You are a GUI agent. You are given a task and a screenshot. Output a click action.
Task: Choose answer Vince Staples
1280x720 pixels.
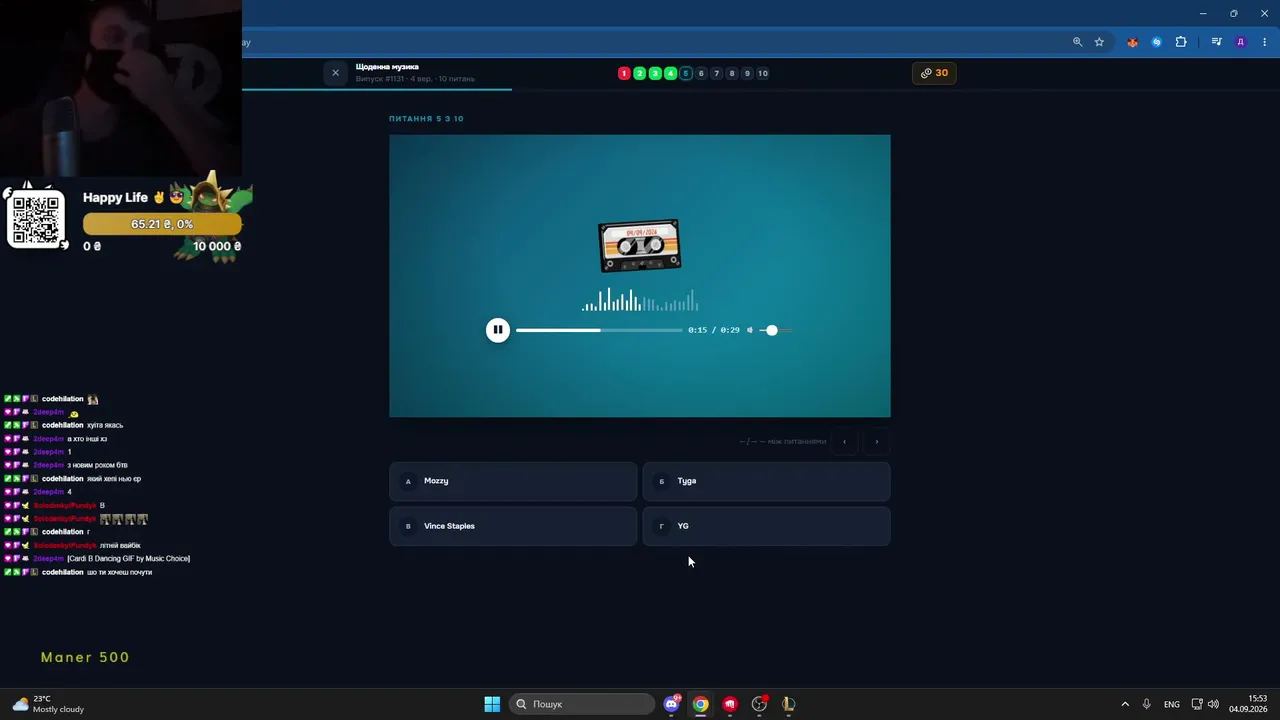click(513, 526)
